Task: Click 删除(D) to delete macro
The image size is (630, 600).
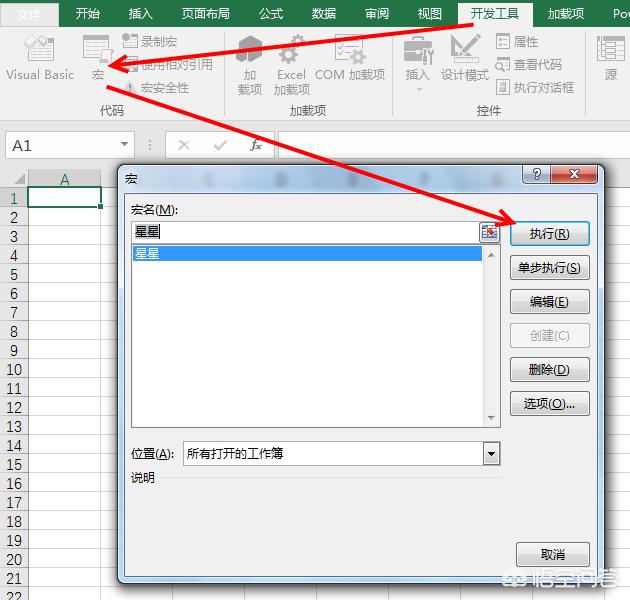Action: (x=550, y=369)
